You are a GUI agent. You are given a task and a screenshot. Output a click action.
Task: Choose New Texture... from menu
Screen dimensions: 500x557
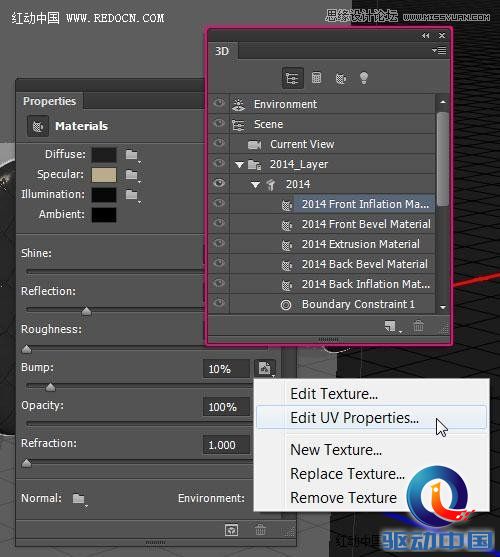coord(371,450)
